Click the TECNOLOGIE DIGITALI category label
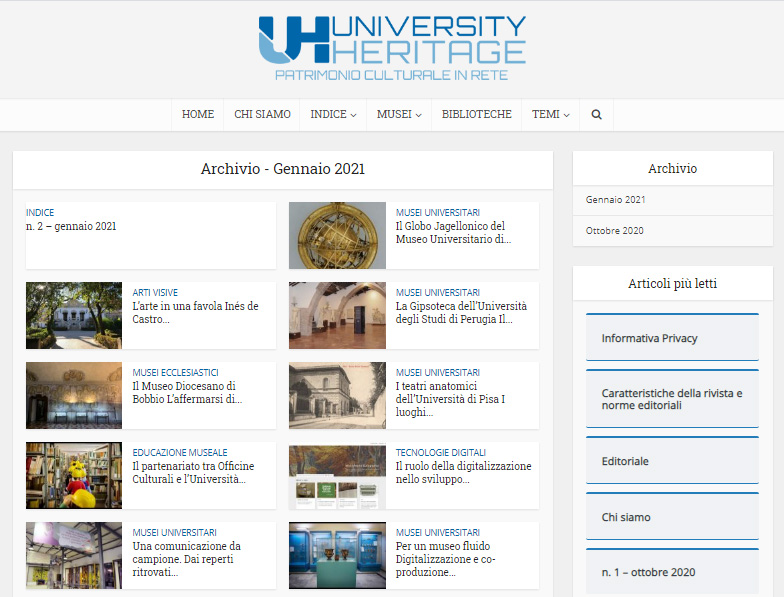The image size is (784, 597). click(440, 452)
